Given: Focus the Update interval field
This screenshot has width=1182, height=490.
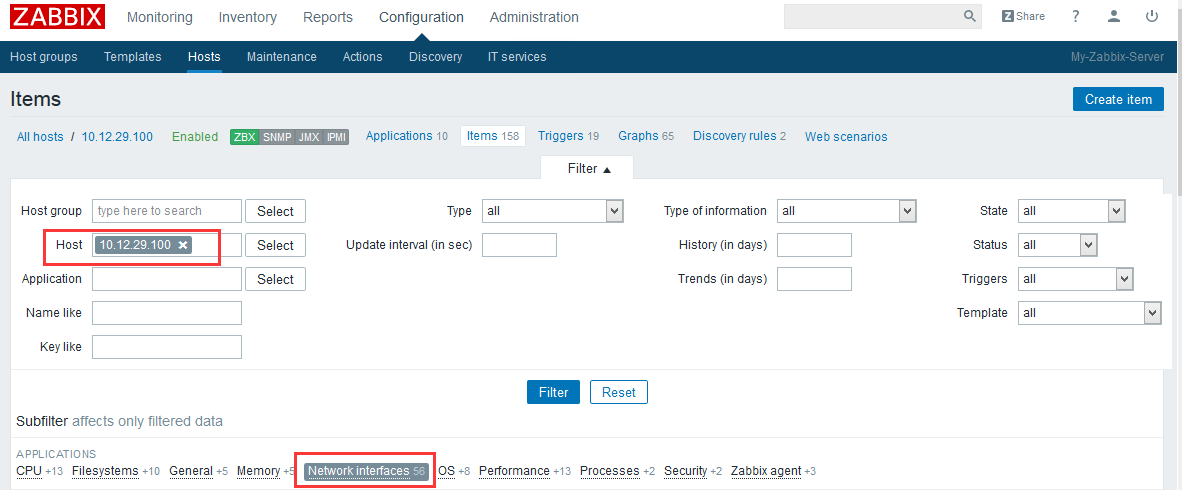Looking at the screenshot, I should (519, 245).
